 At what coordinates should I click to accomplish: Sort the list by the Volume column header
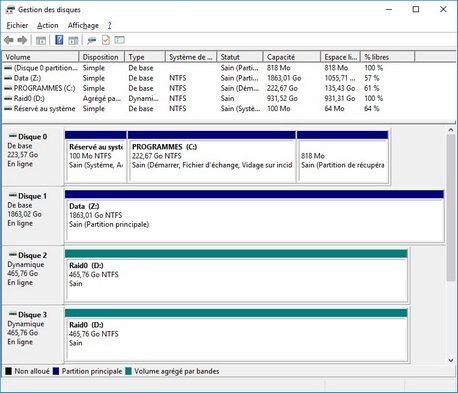(41, 57)
